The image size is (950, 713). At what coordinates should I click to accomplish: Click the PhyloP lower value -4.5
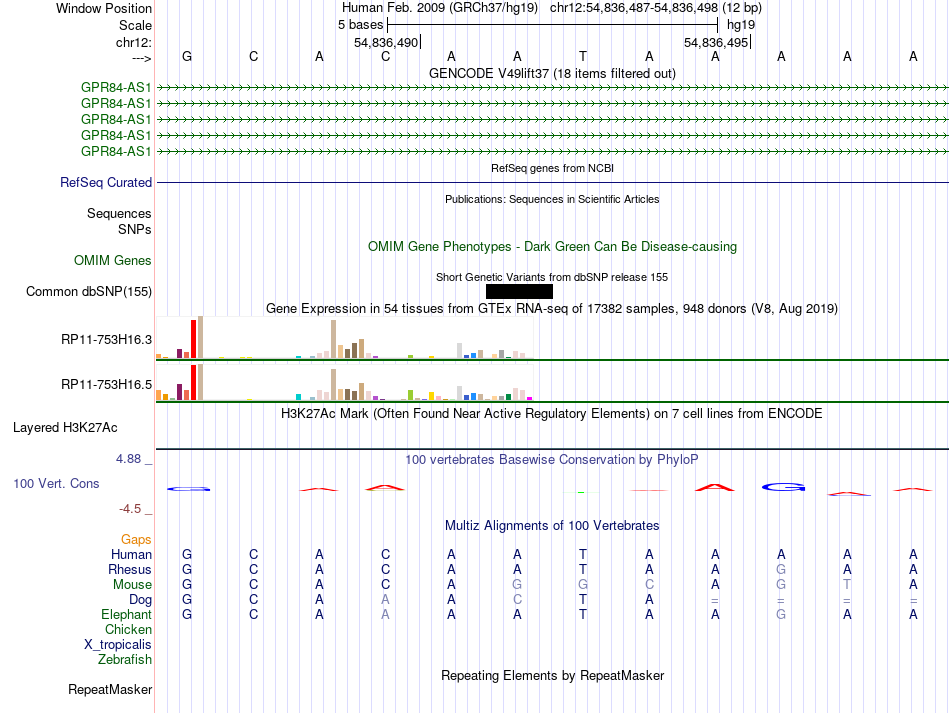point(130,509)
